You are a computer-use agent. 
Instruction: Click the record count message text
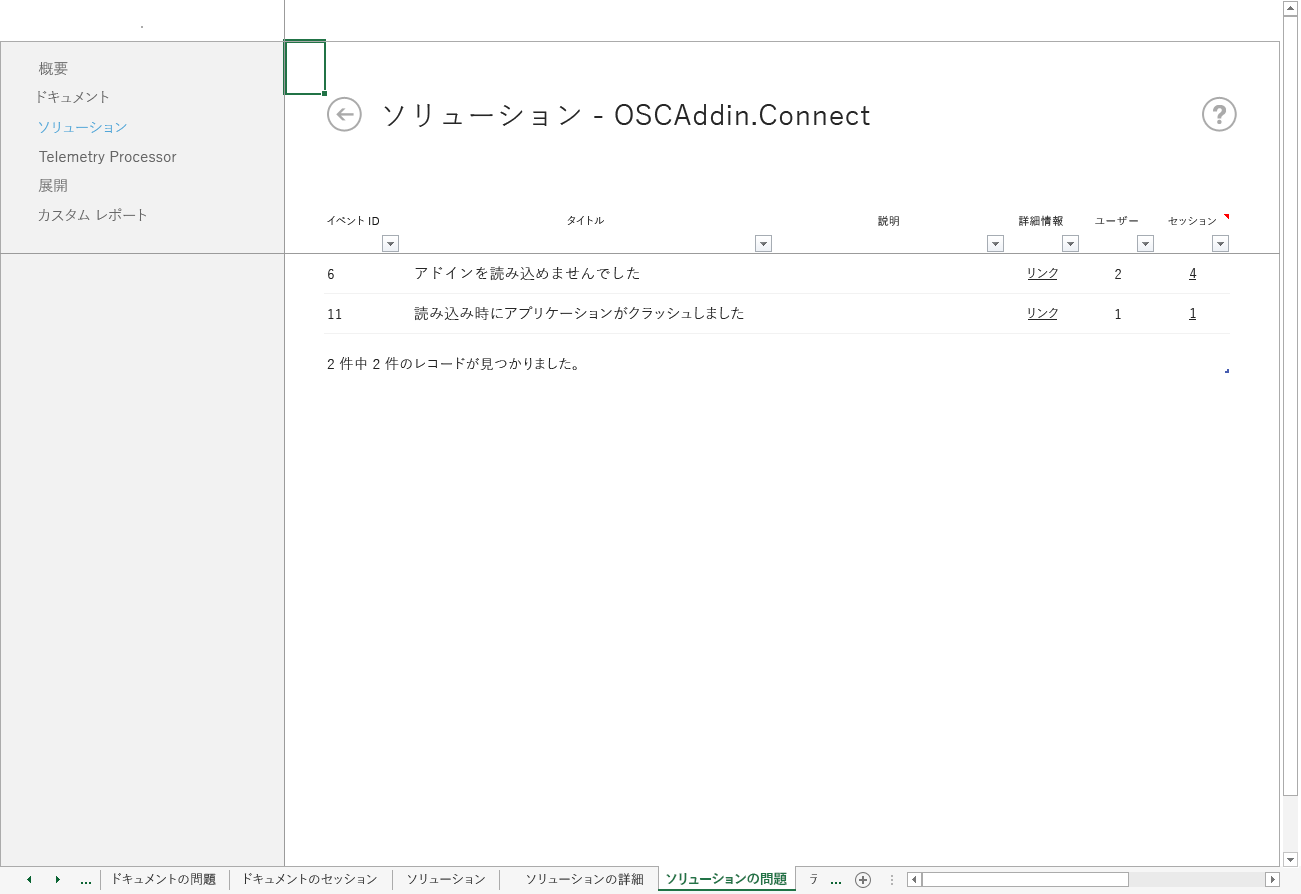[454, 364]
